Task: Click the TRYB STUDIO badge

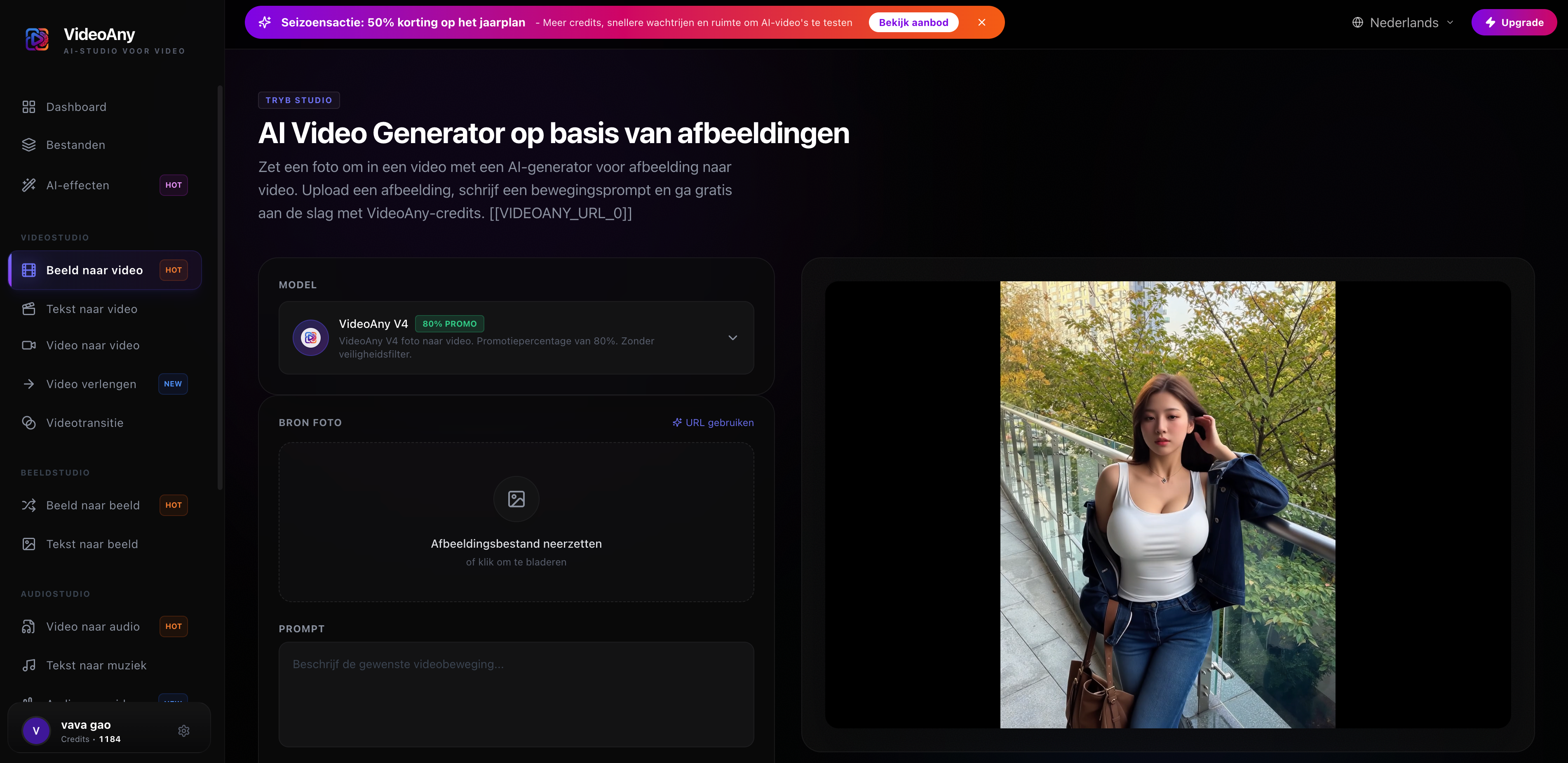Action: pyautogui.click(x=299, y=101)
